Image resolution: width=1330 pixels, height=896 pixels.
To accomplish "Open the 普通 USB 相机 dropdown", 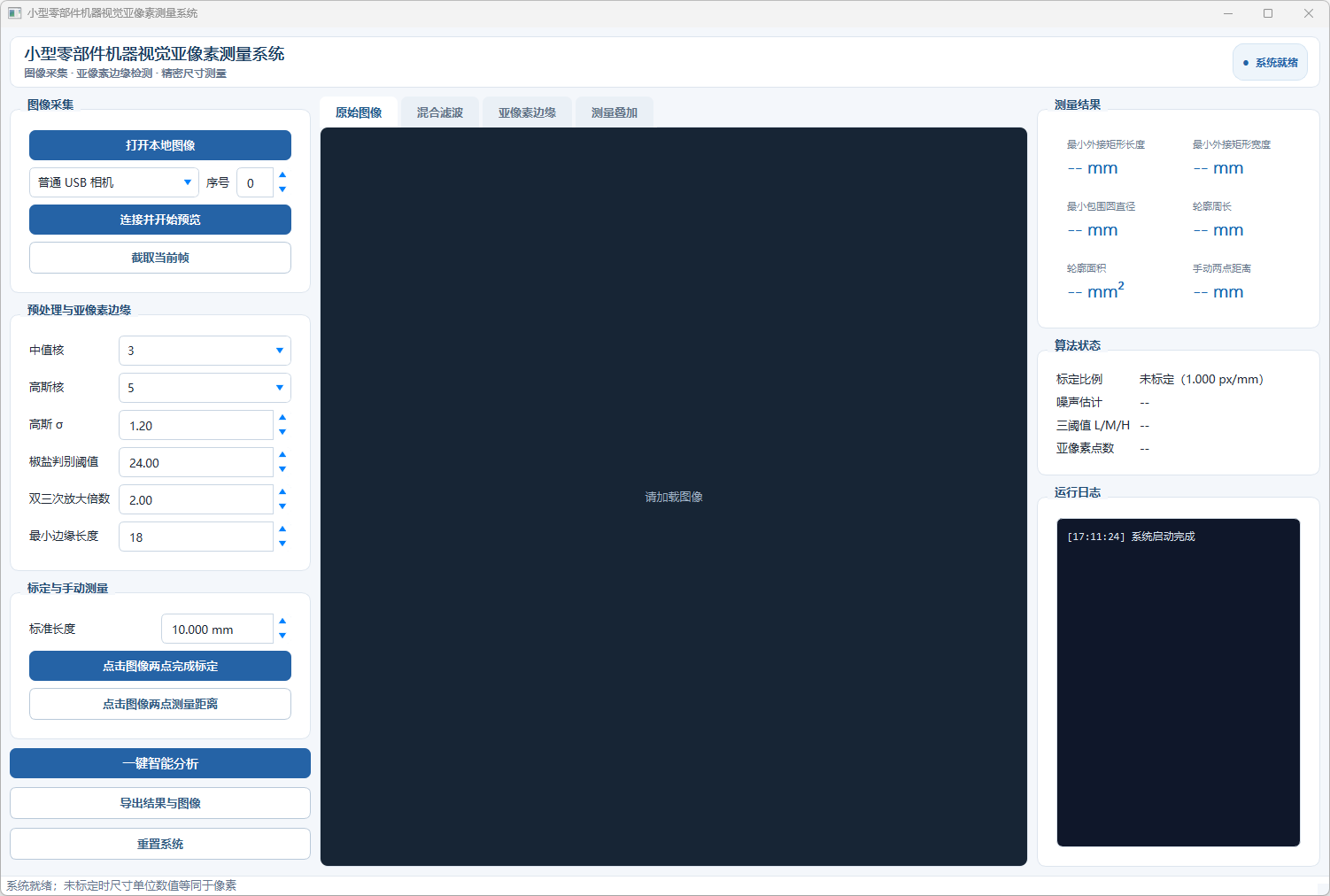I will click(x=114, y=182).
